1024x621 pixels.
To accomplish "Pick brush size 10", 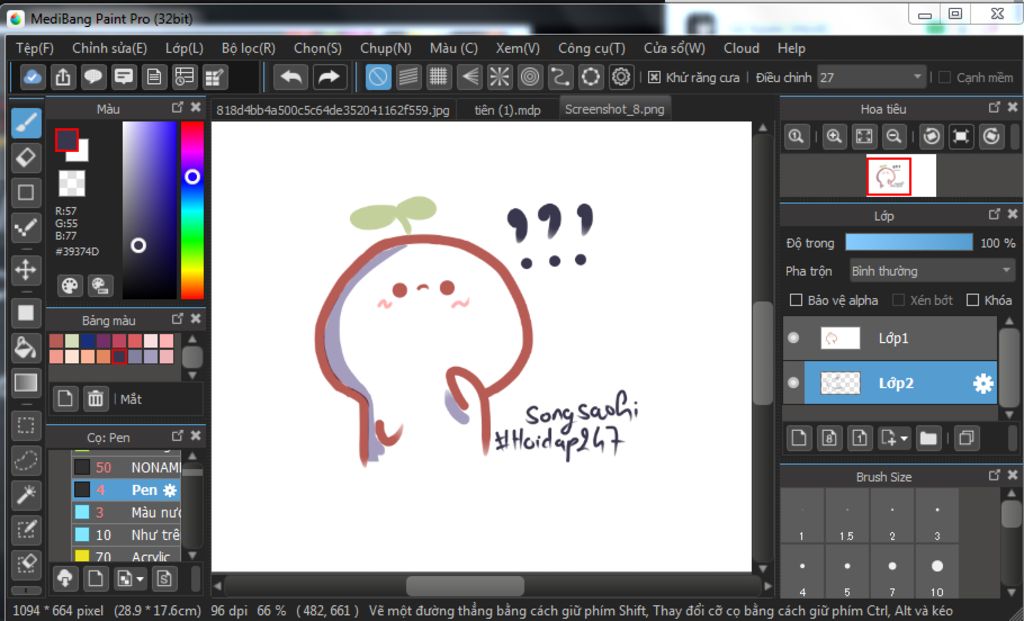I will [937, 571].
